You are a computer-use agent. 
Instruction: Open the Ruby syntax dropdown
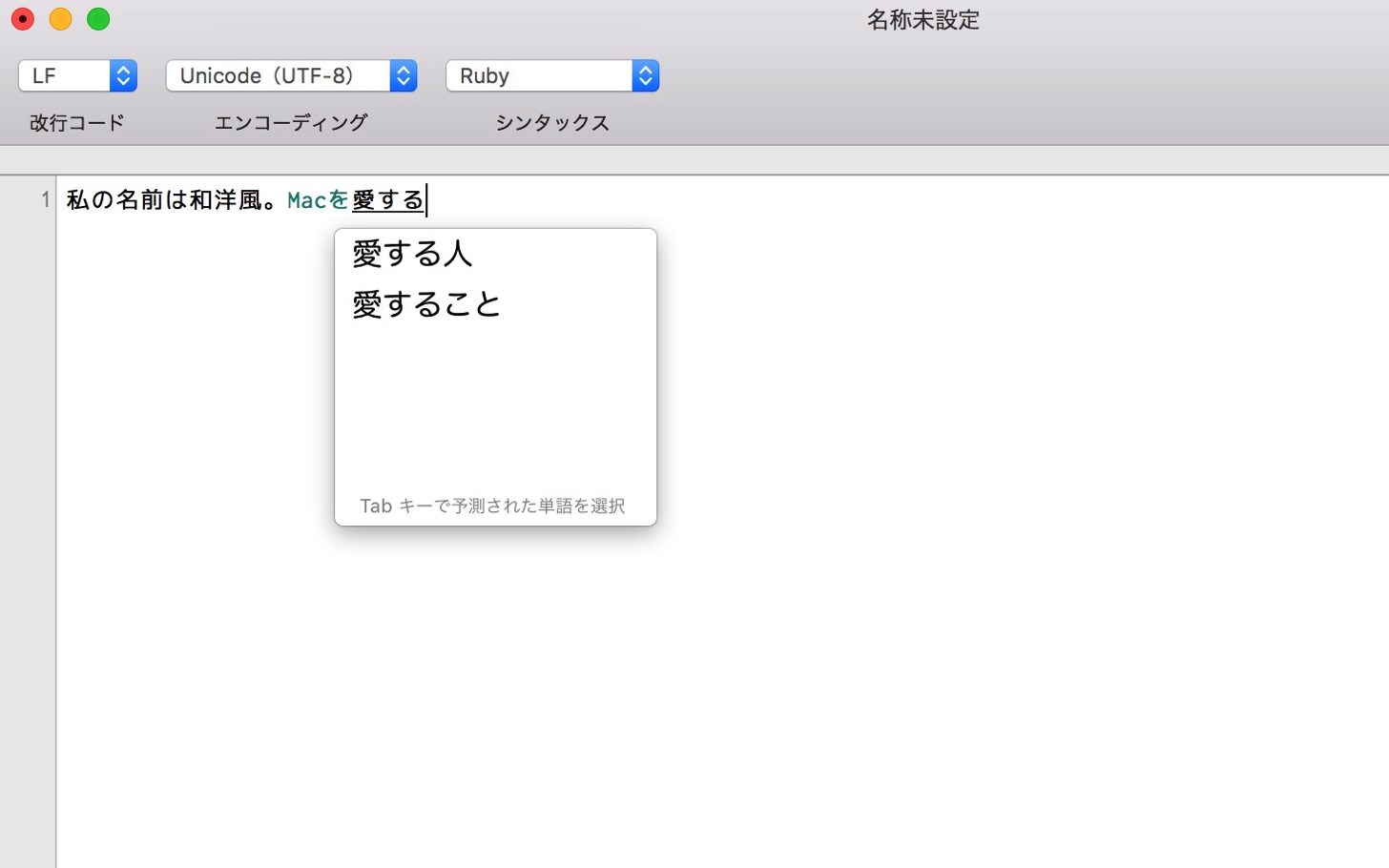552,76
